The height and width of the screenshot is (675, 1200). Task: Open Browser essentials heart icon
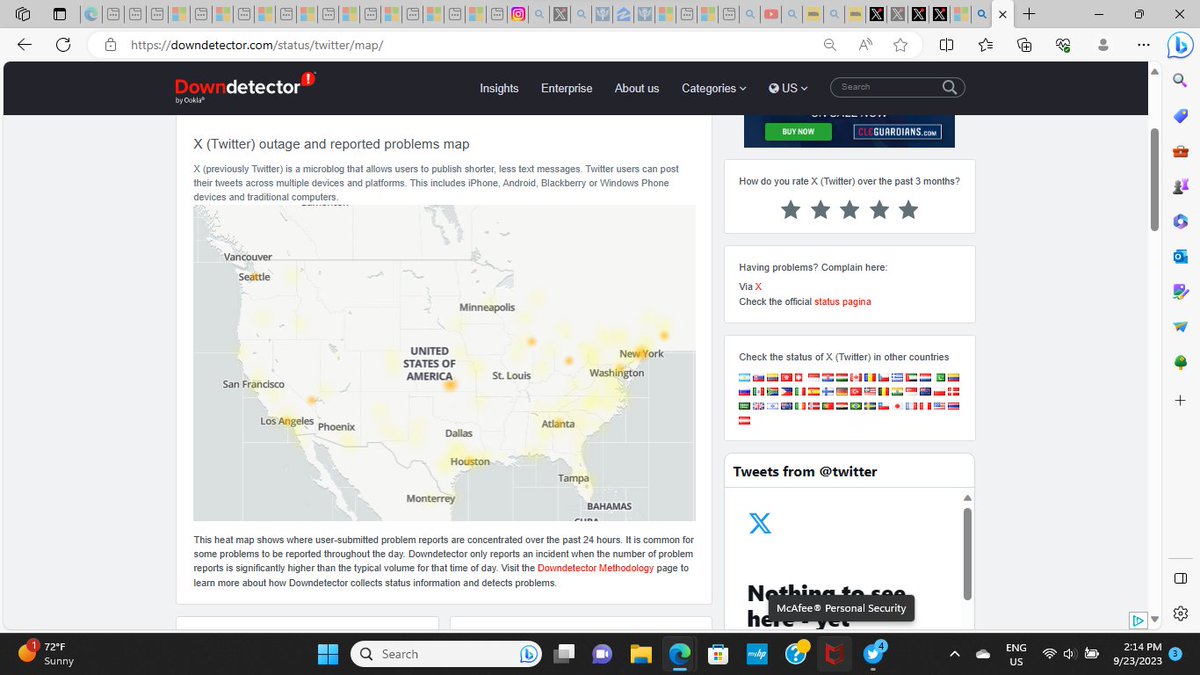pos(1063,45)
